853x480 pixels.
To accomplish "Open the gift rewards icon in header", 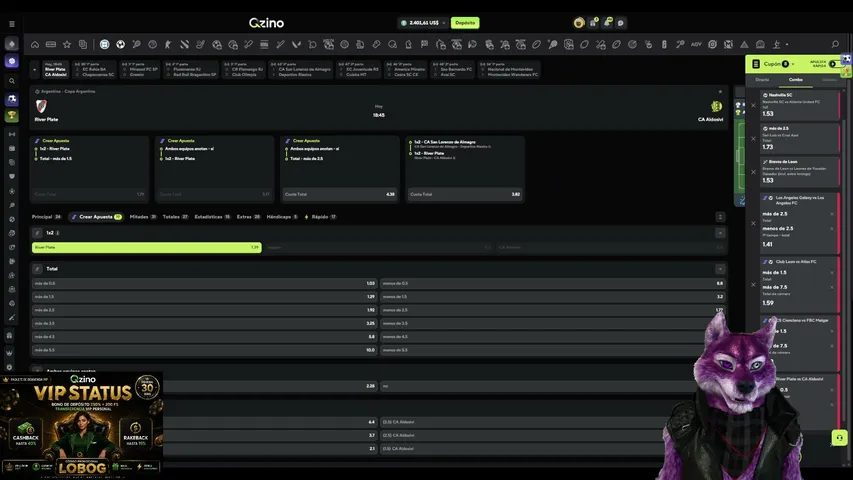I will point(594,23).
